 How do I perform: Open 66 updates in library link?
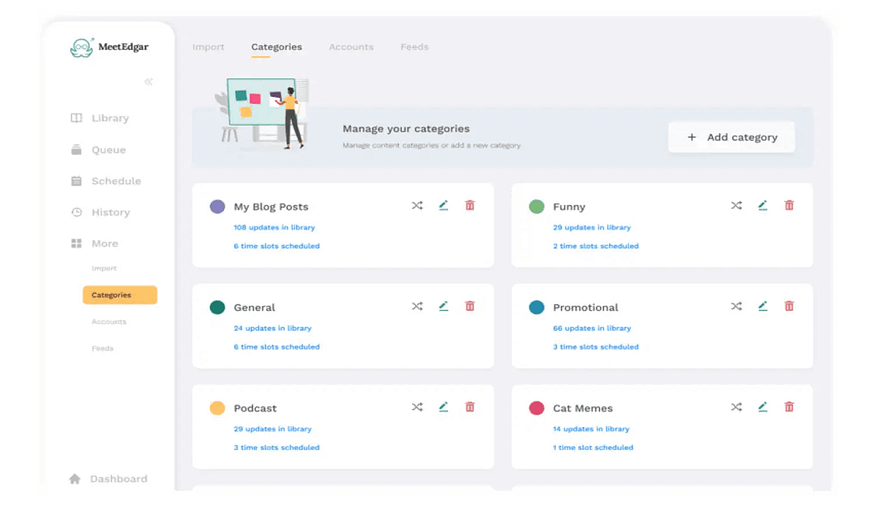pos(592,328)
